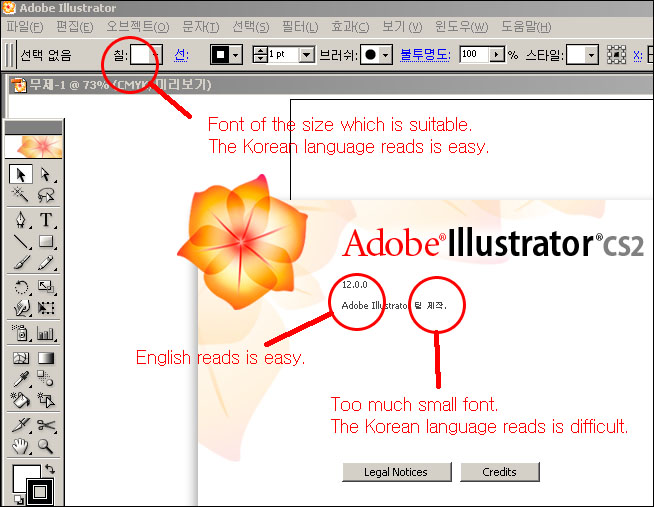Click the stroke weight stepper arrows
The height and width of the screenshot is (507, 654).
pyautogui.click(x=260, y=55)
